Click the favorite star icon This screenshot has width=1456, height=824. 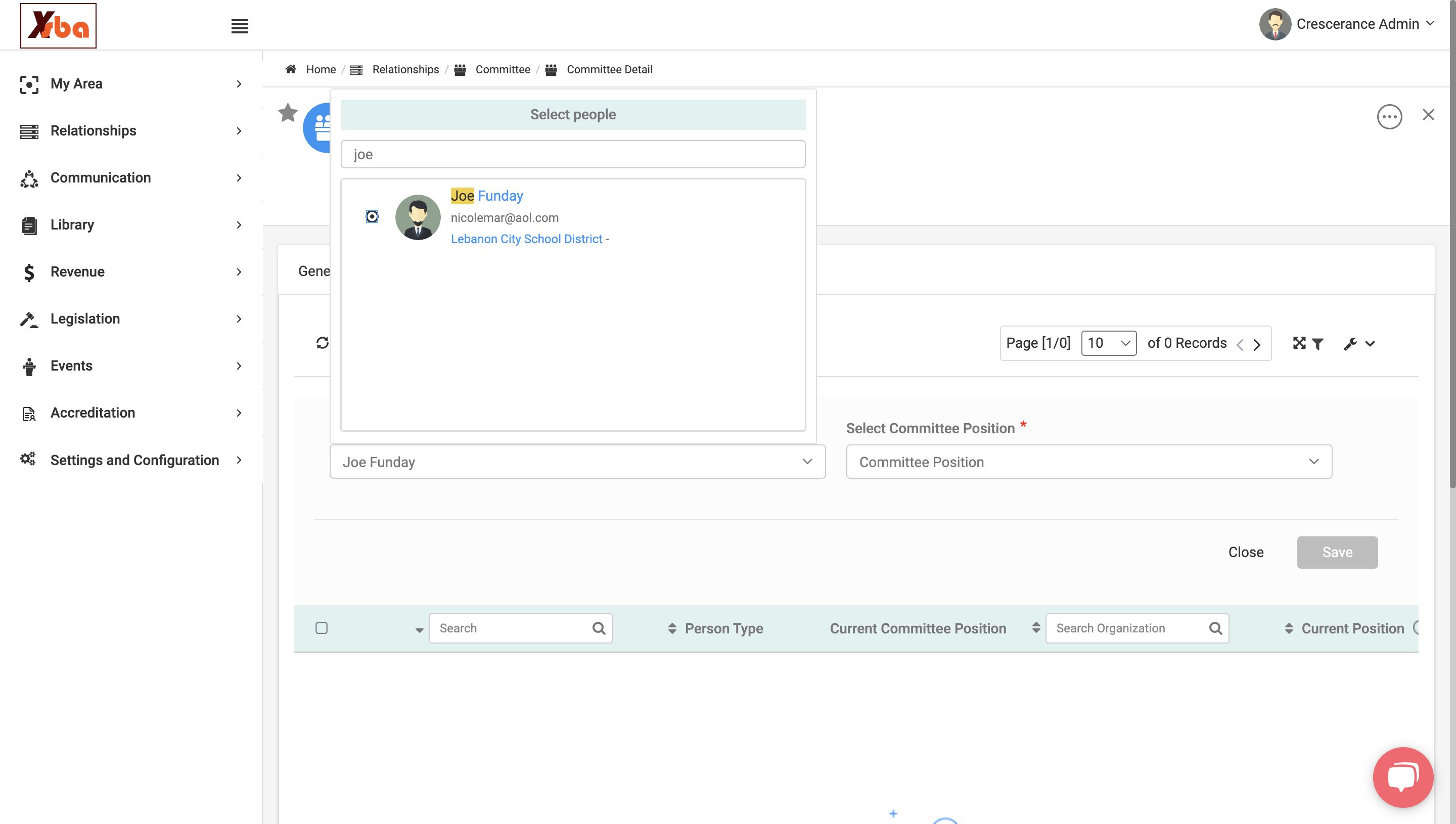tap(288, 113)
